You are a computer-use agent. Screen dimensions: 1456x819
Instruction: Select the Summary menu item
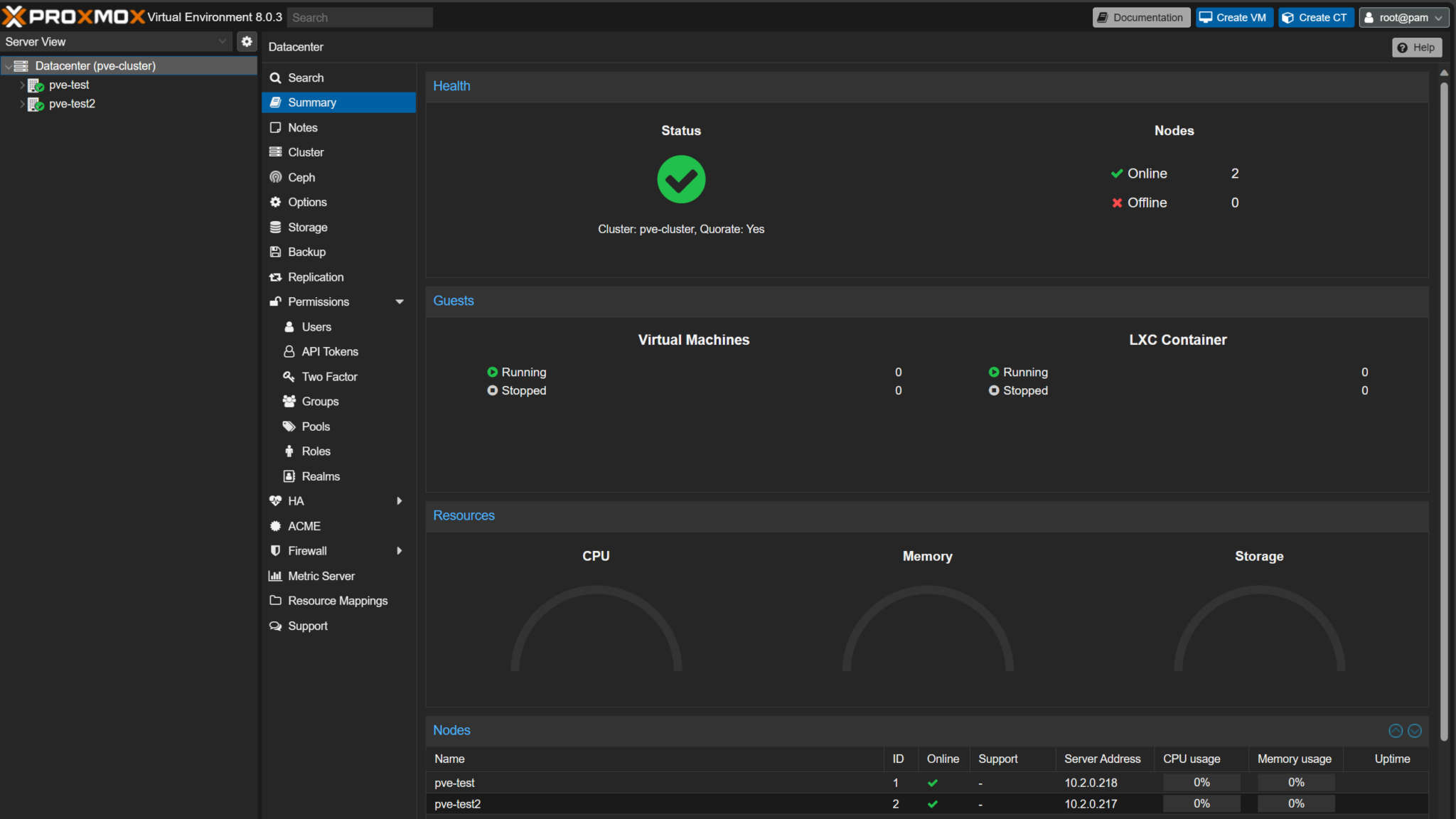click(x=338, y=102)
